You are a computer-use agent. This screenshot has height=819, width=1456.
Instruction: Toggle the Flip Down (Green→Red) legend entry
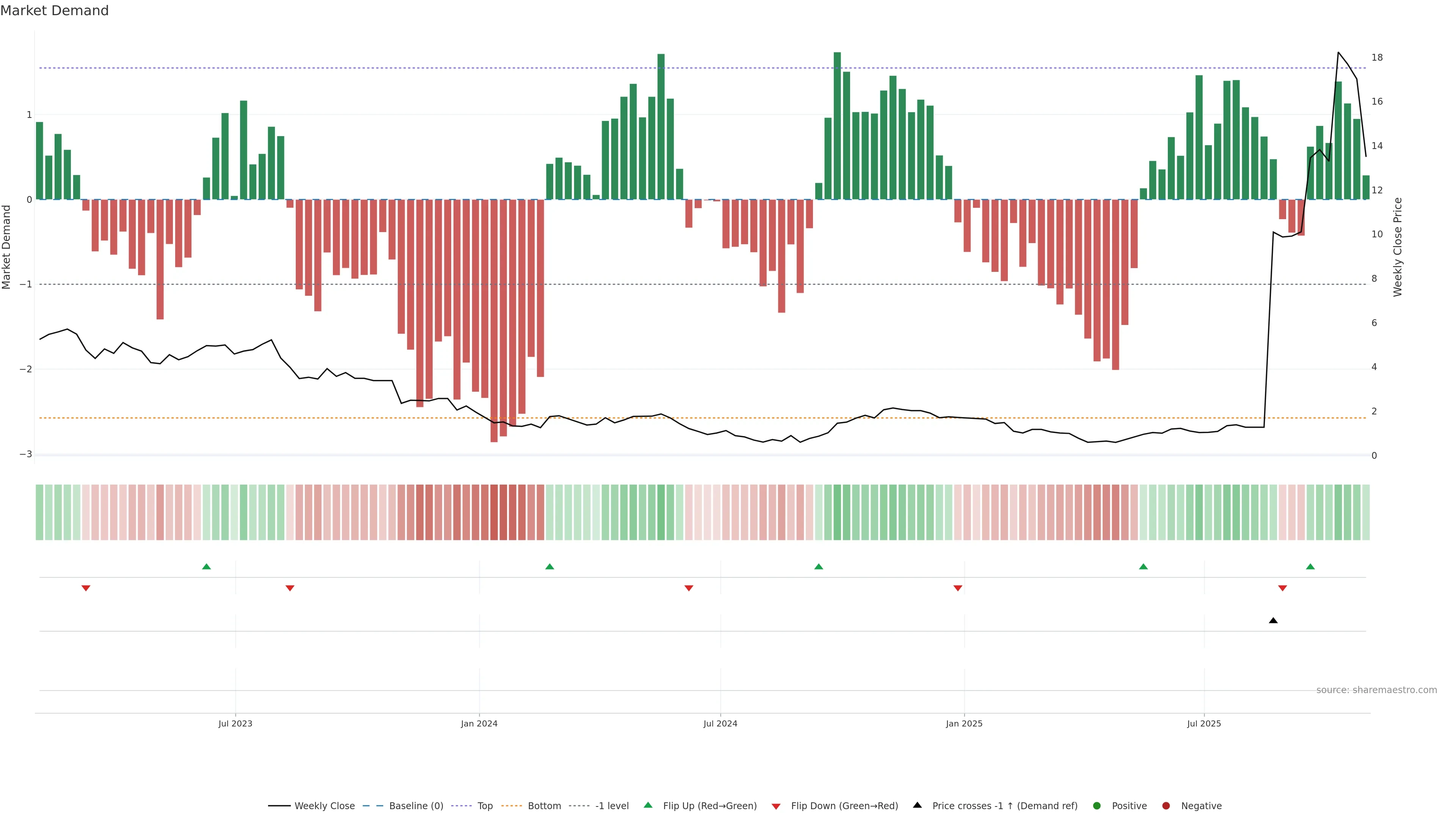[x=844, y=806]
